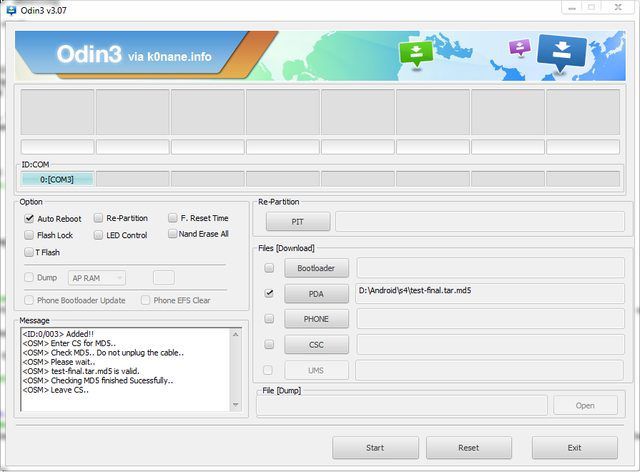Enable Nand Erase All checkbox
640x472 pixels.
coord(172,234)
